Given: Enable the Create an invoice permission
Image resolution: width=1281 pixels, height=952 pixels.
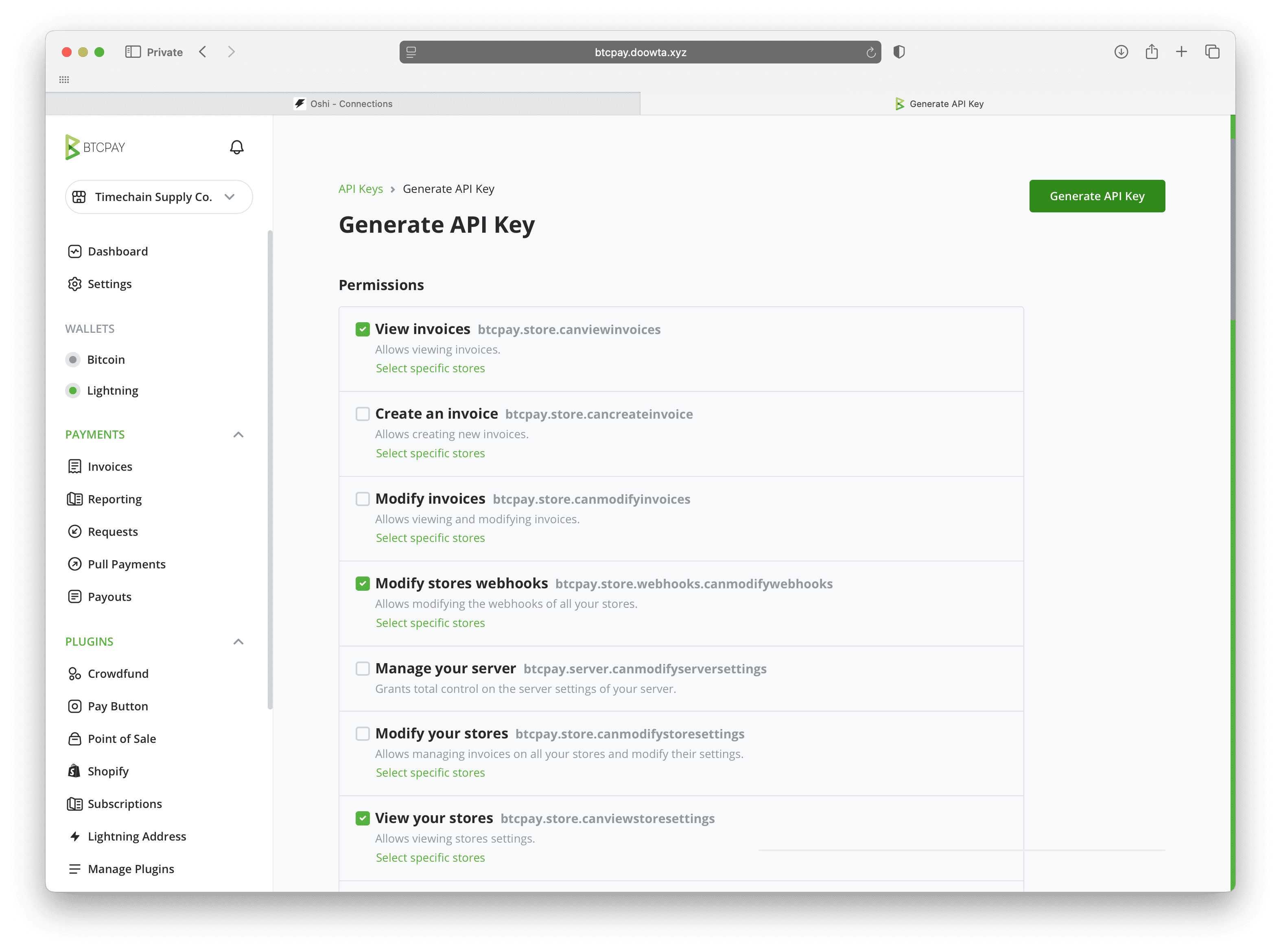Looking at the screenshot, I should (x=363, y=414).
